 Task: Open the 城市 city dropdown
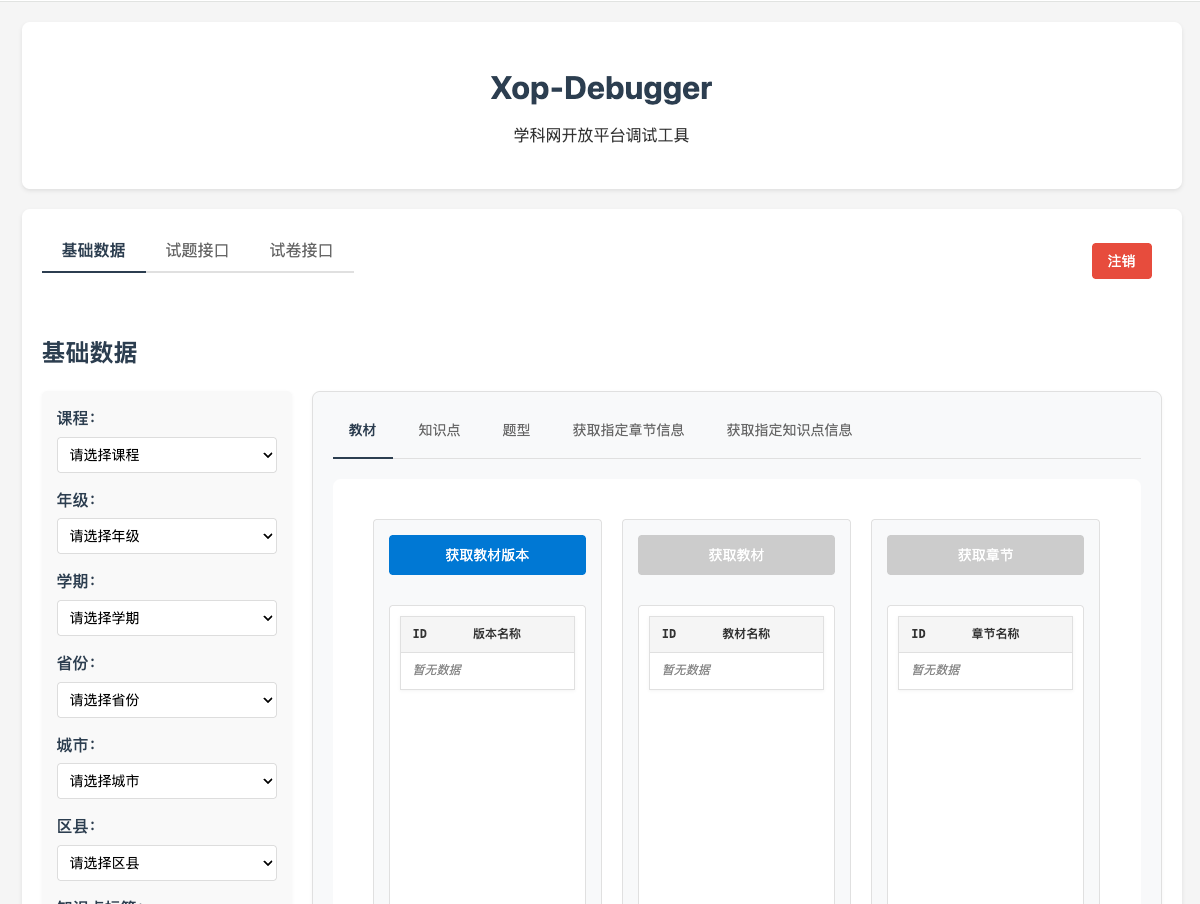pos(166,781)
